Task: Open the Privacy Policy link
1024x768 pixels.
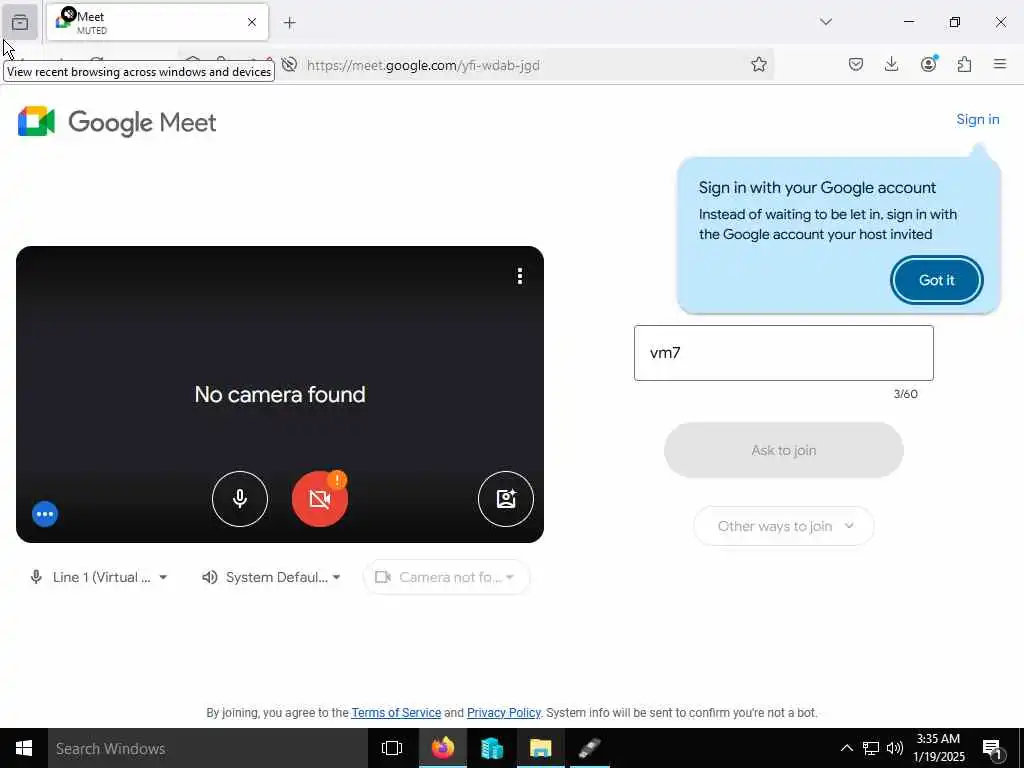Action: 504,712
